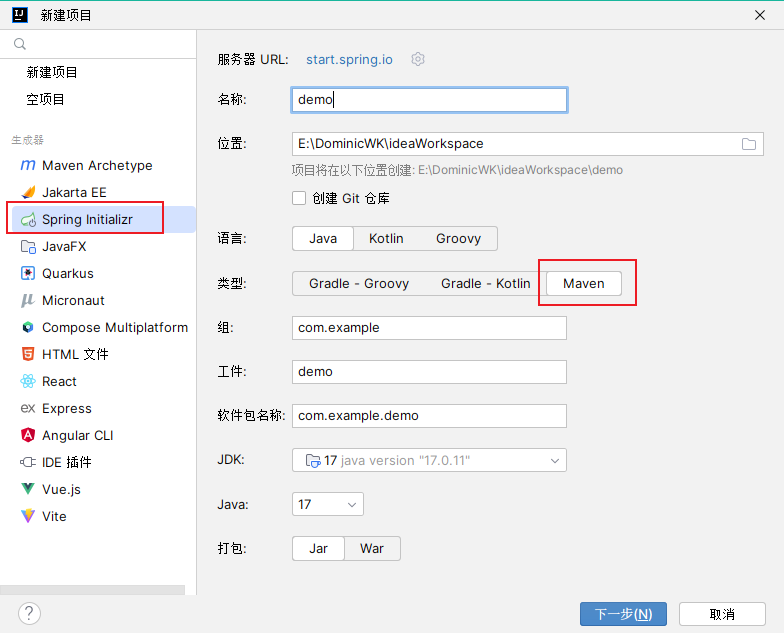
Task: Click the help question mark icon
Action: (30, 613)
